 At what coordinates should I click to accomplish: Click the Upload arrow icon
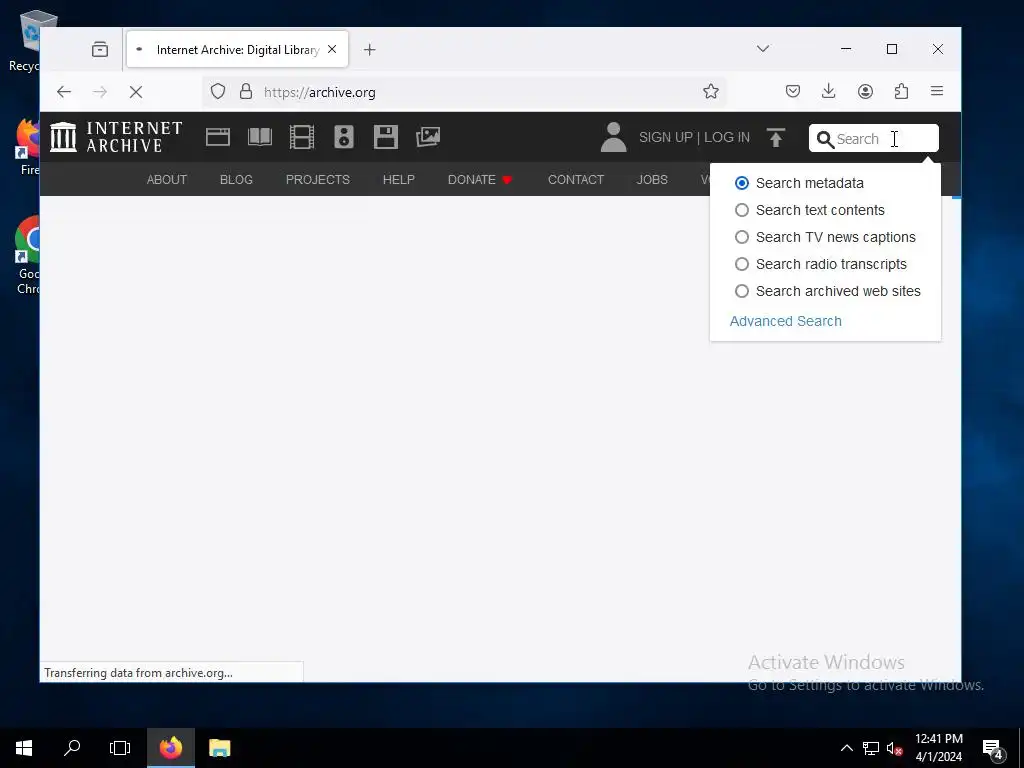[776, 137]
